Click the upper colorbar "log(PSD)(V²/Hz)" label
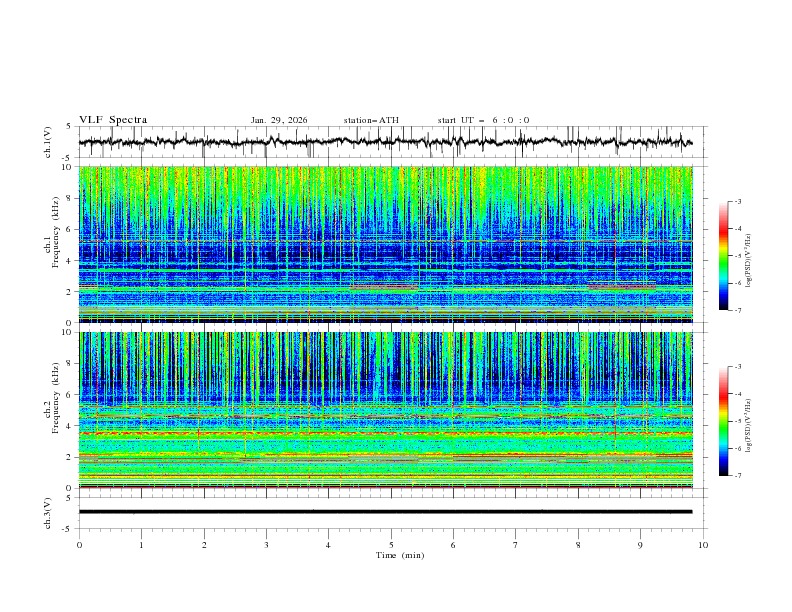The image size is (792, 612). coord(748,261)
